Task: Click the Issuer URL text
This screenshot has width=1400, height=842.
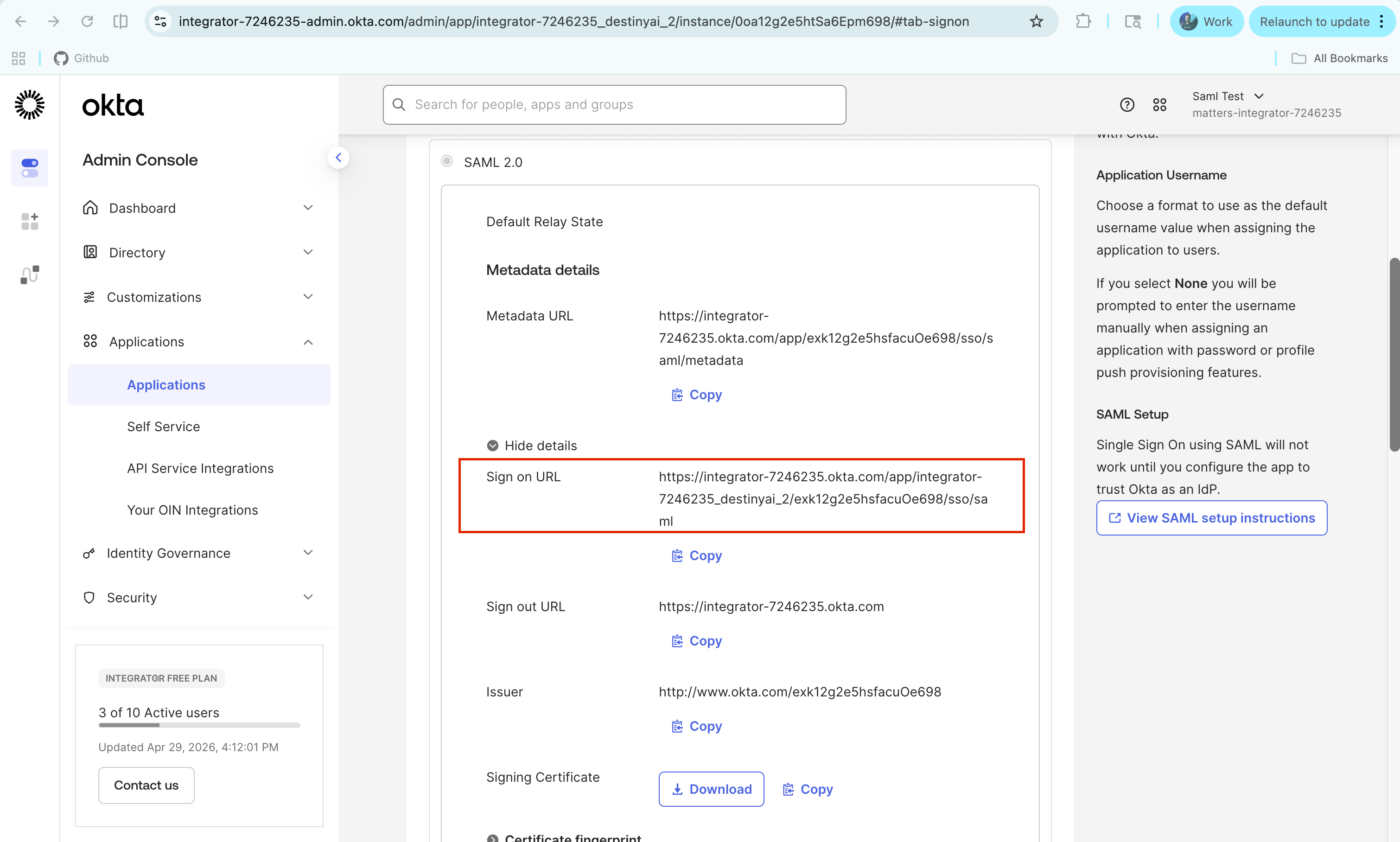Action: (800, 692)
